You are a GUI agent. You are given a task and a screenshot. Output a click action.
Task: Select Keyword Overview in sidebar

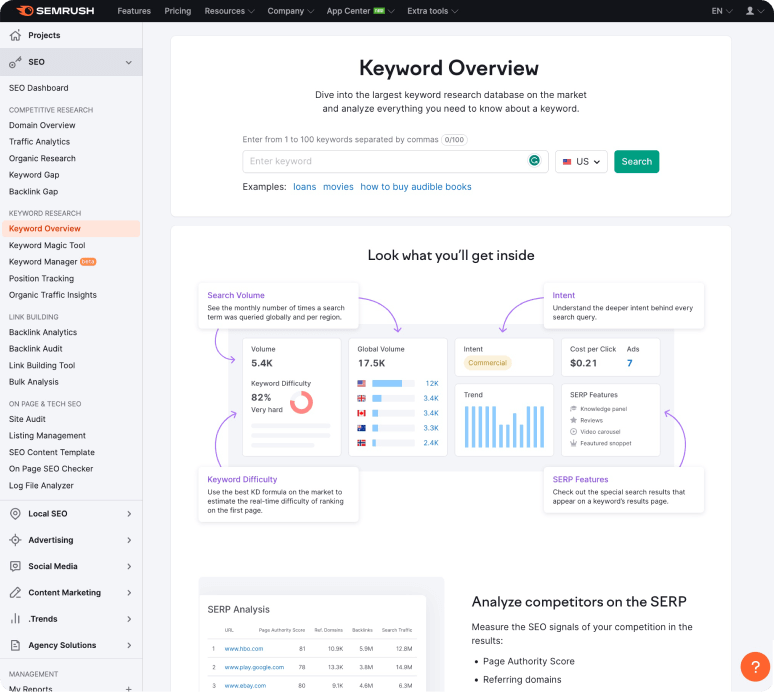(71, 229)
